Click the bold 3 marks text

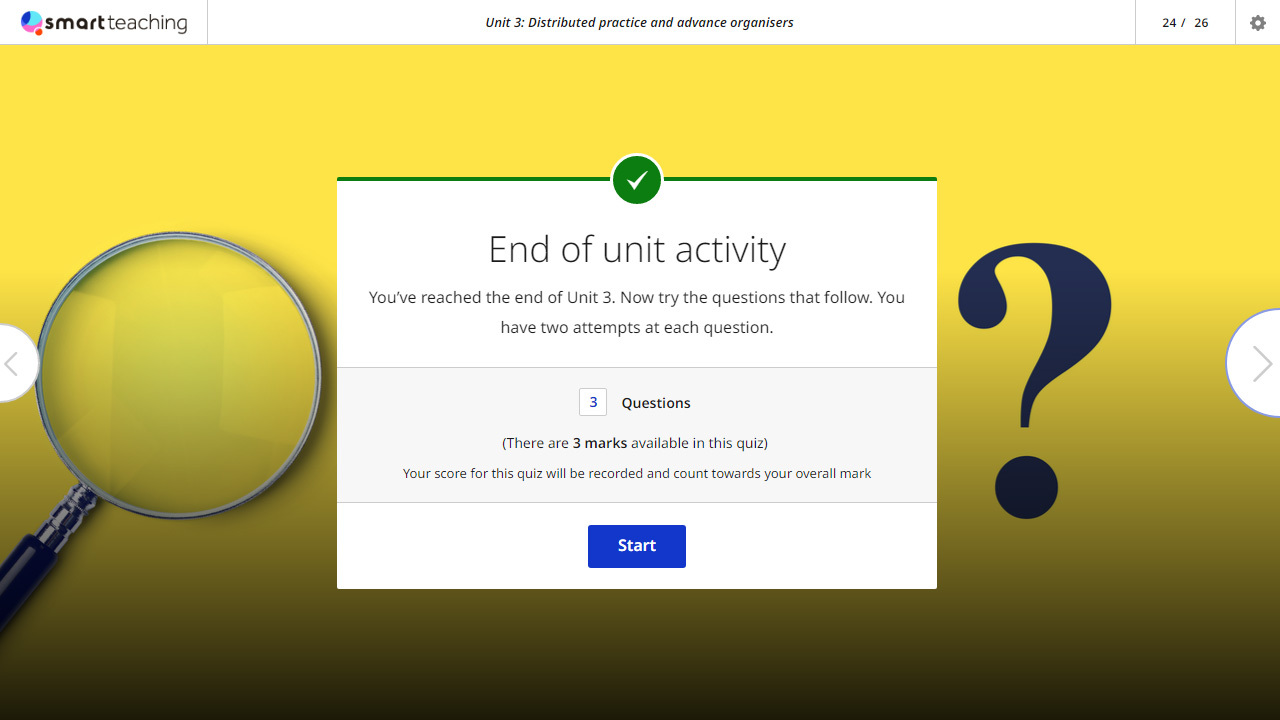tap(600, 443)
